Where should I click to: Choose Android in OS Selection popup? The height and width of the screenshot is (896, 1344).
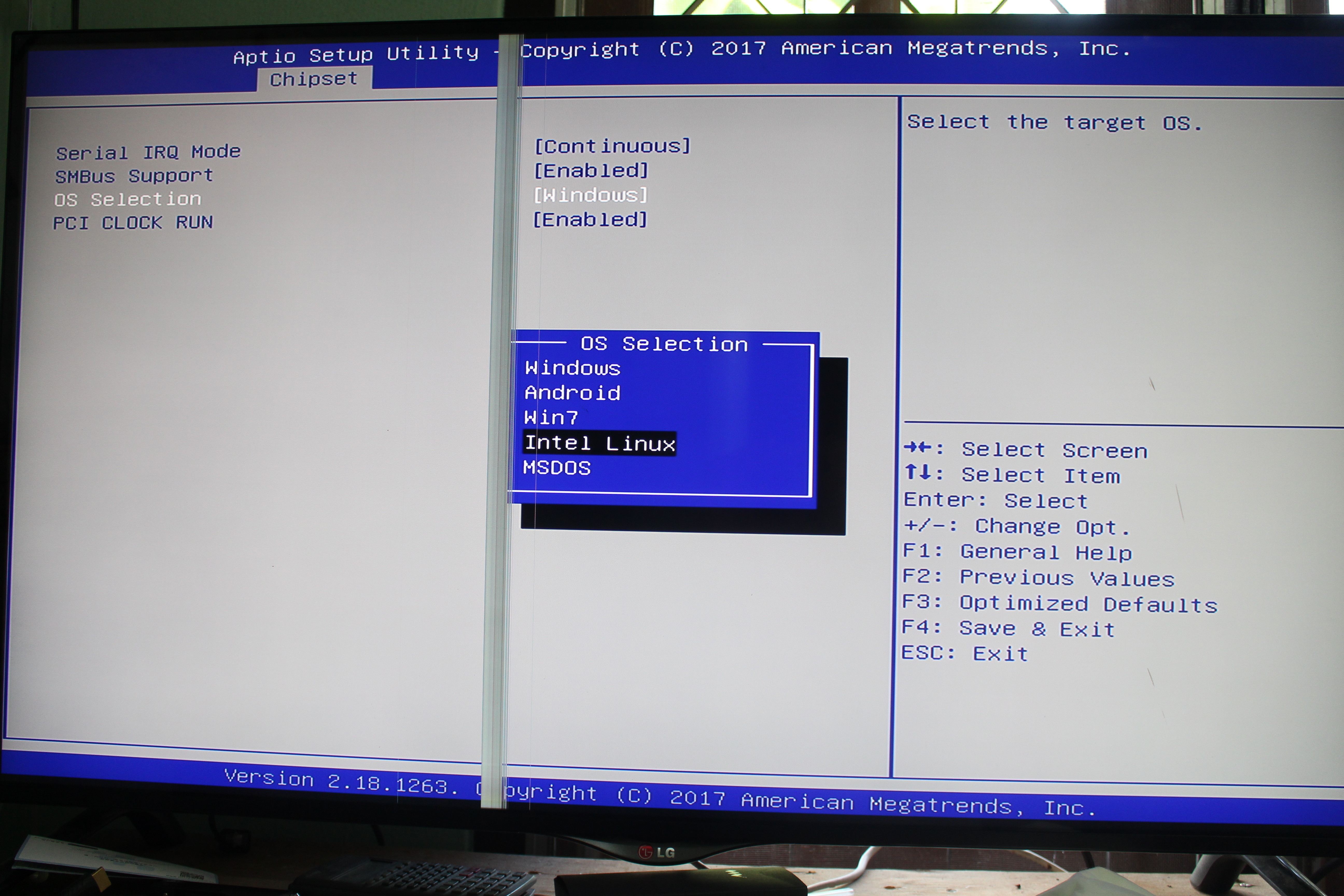tap(572, 393)
